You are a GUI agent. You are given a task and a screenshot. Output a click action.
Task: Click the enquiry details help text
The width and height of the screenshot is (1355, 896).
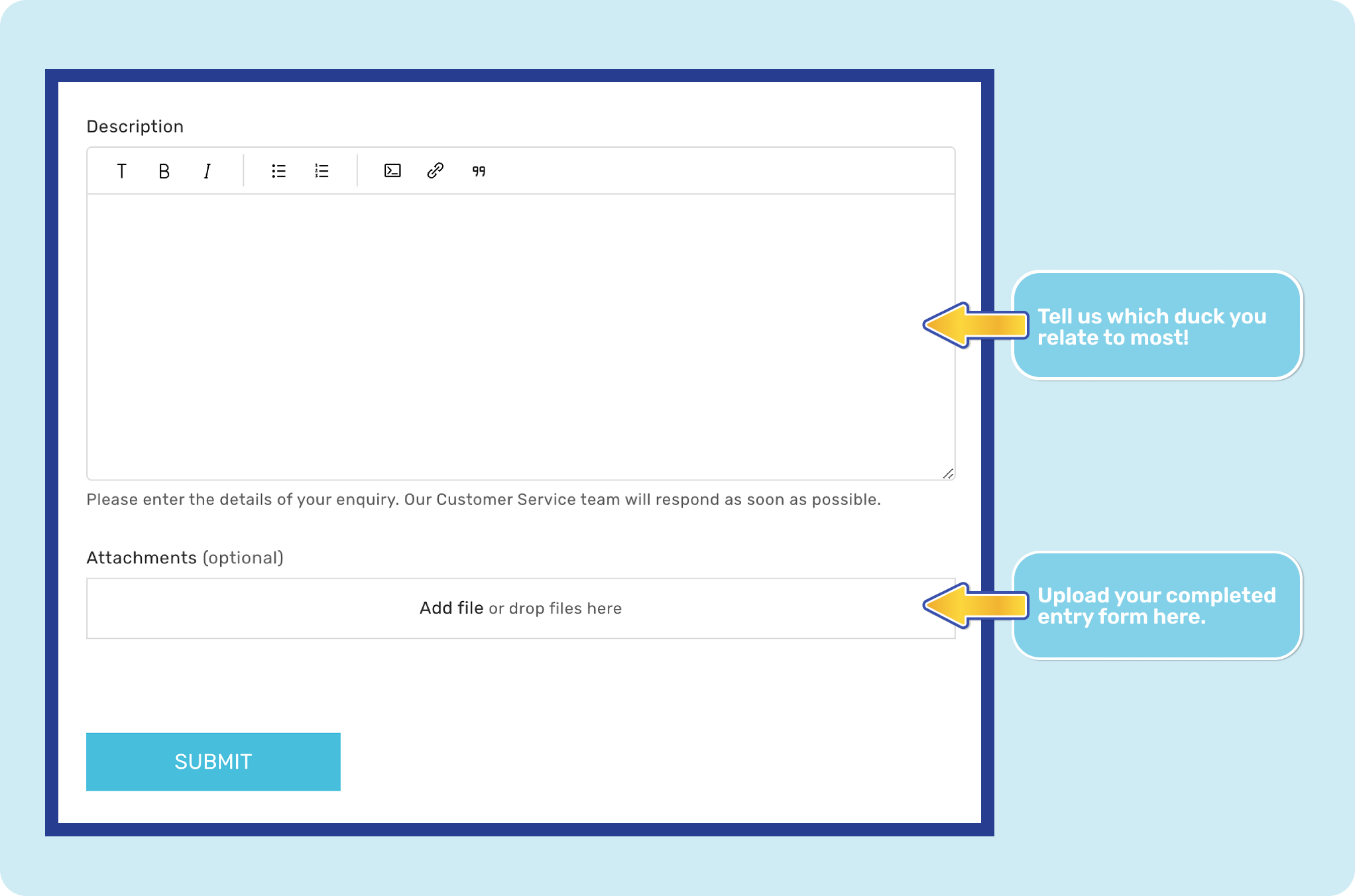tap(483, 500)
